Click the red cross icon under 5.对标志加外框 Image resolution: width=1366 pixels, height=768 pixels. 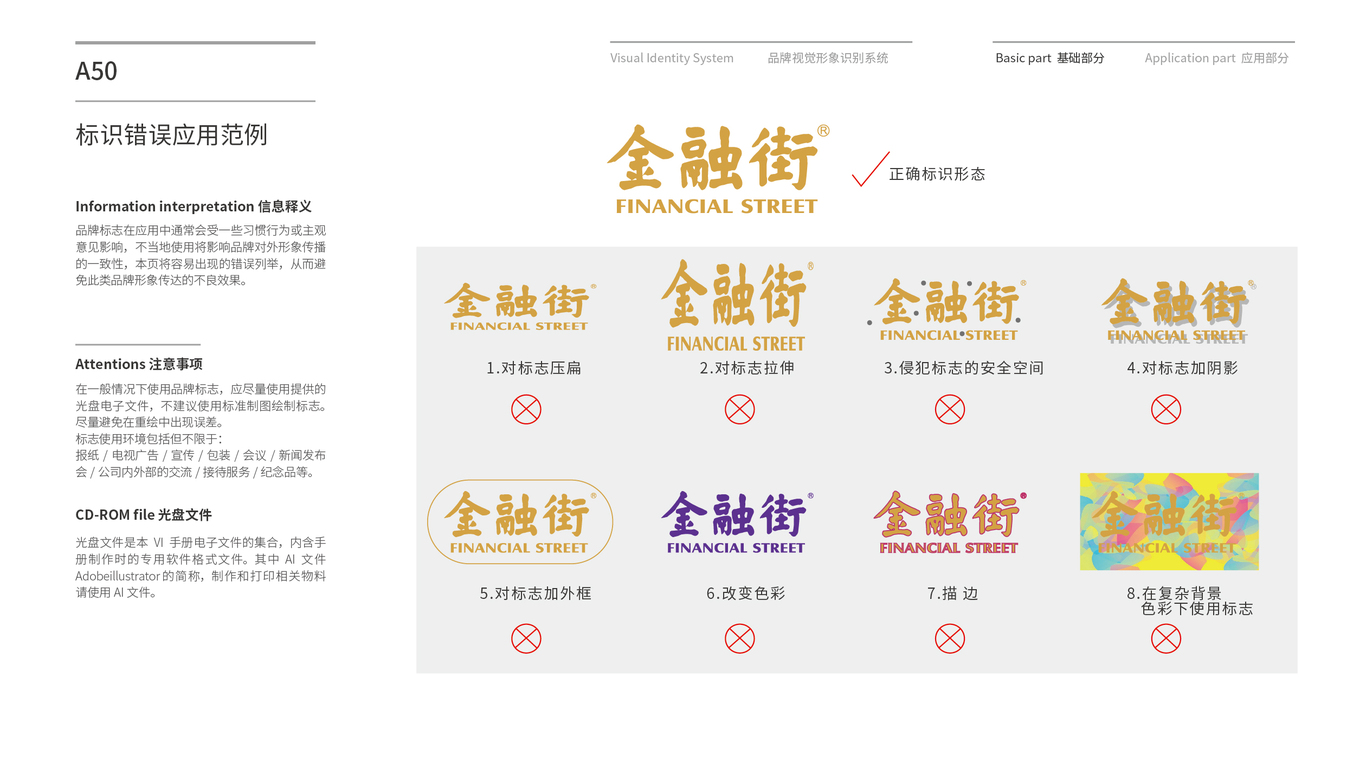coord(526,638)
